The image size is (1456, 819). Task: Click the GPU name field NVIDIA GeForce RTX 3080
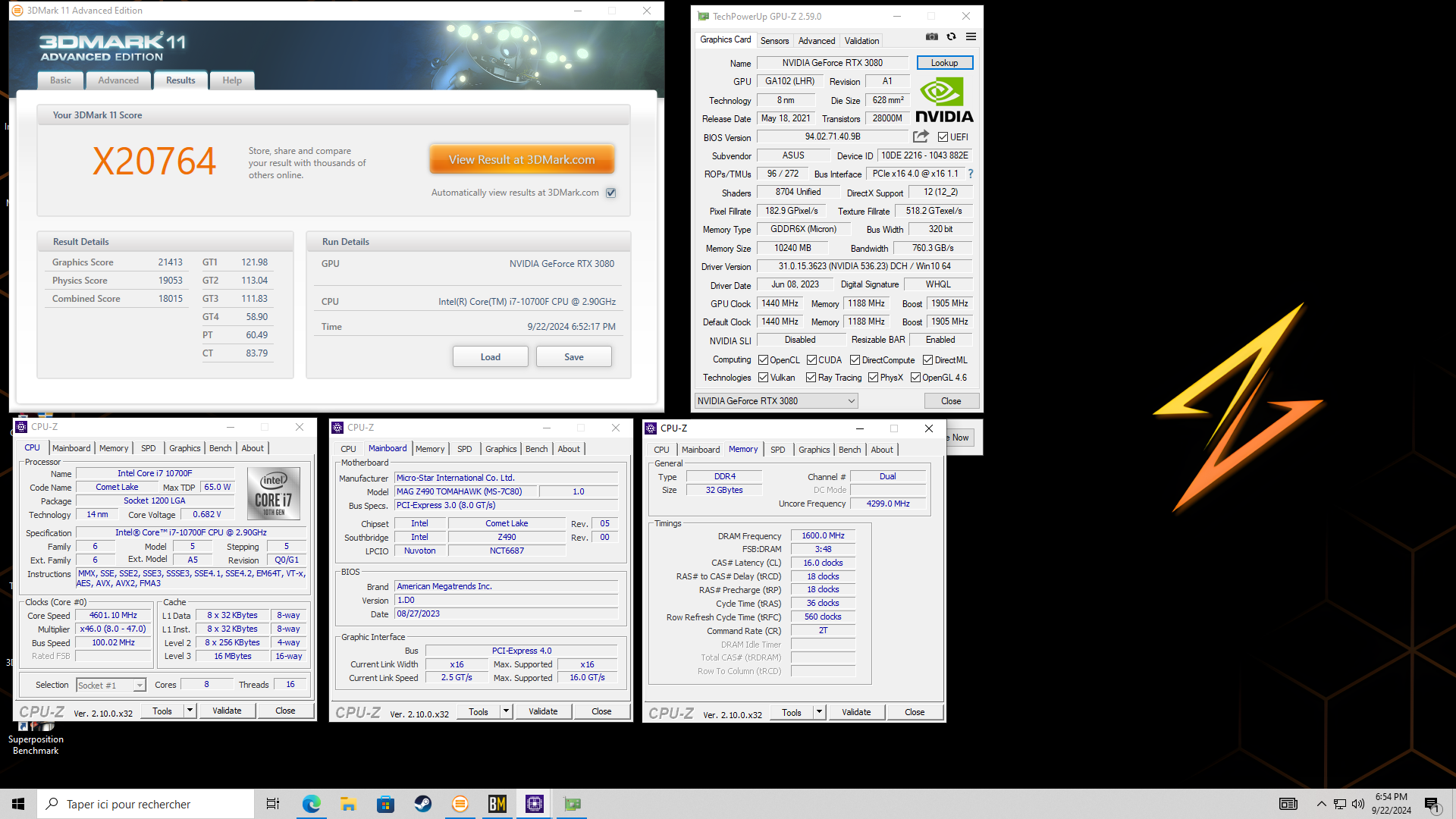pyautogui.click(x=833, y=63)
